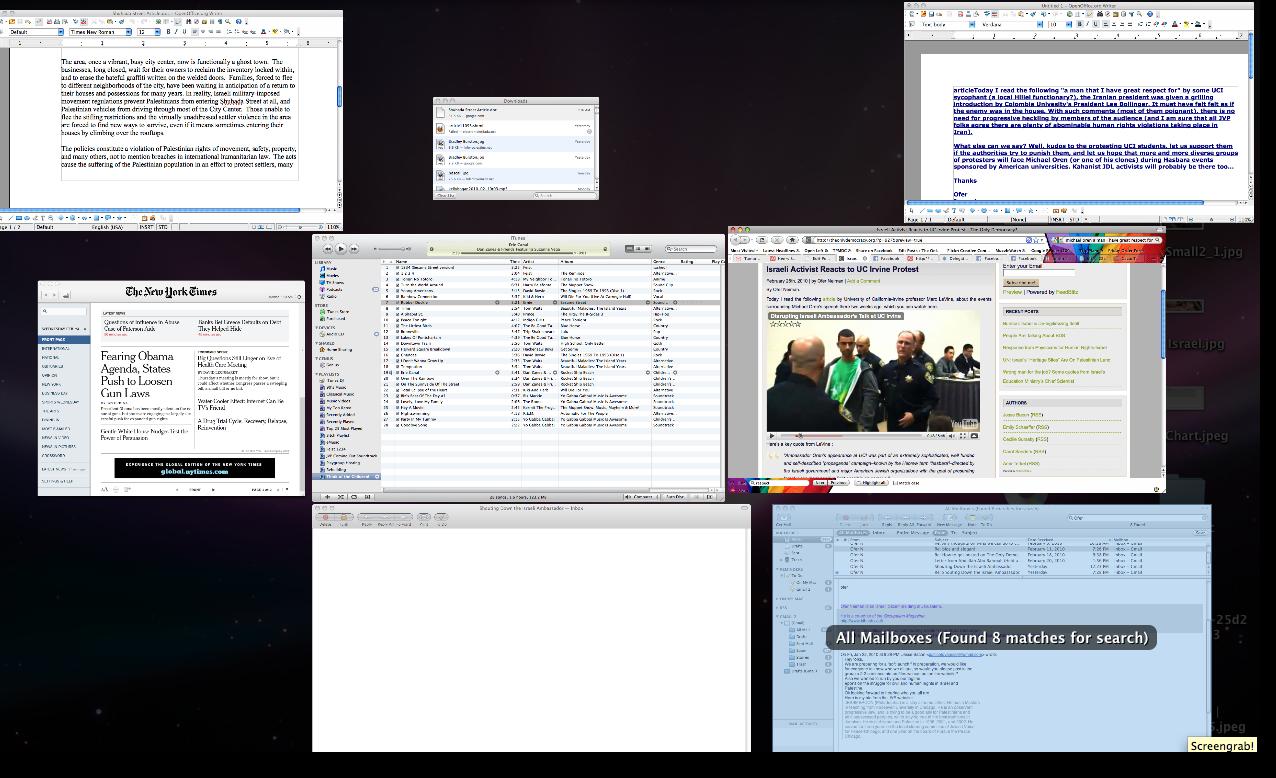
Task: Turn on shuffle in iTunes
Action: point(340,496)
